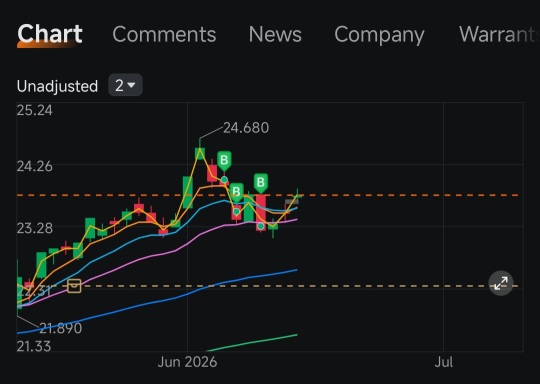Select the teal trade dot under top B marker
540x384 pixels.
[x=224, y=179]
